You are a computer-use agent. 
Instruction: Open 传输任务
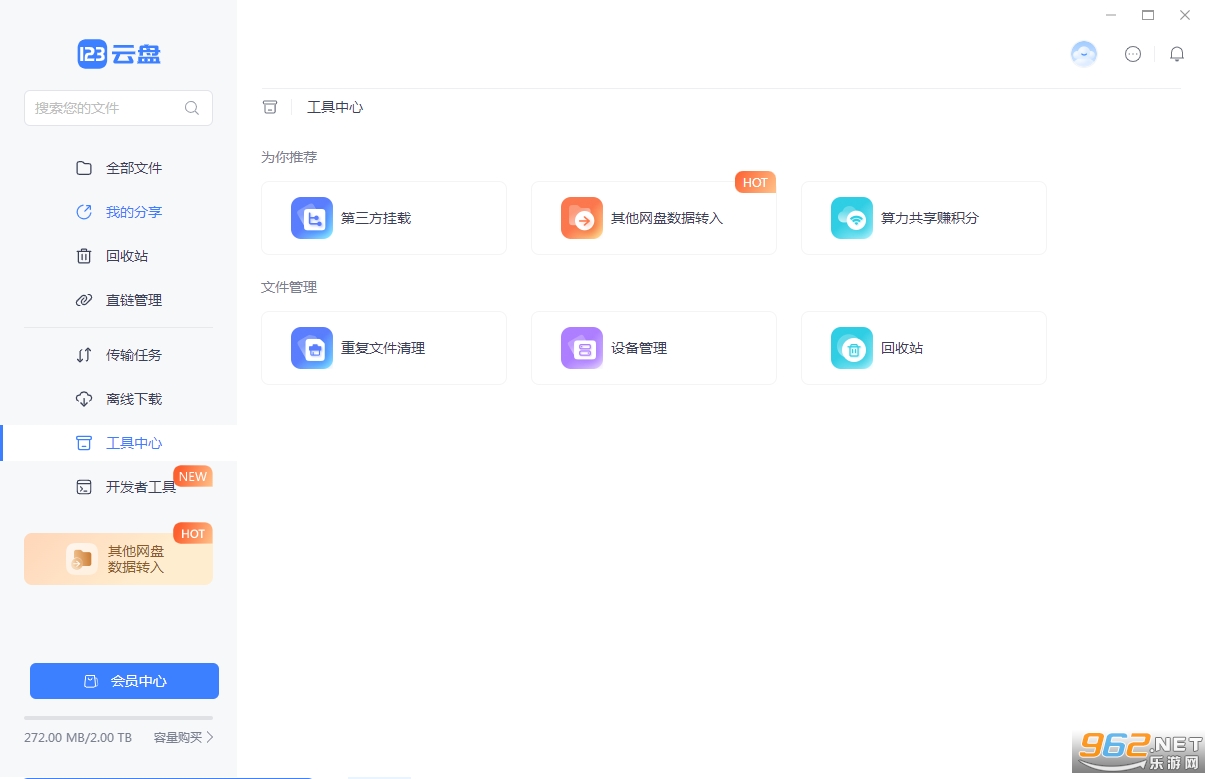(118, 355)
